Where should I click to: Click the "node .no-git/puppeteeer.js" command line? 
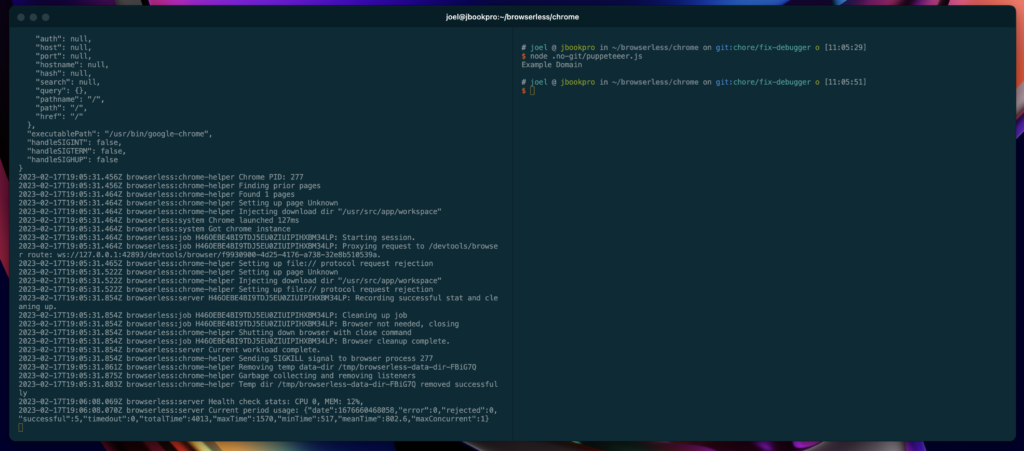point(586,57)
